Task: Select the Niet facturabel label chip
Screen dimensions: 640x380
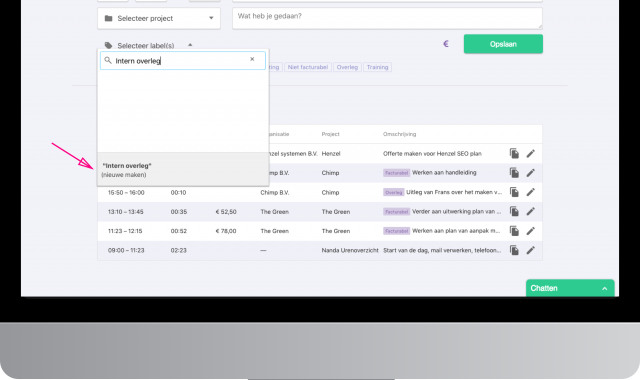Action: tap(308, 67)
